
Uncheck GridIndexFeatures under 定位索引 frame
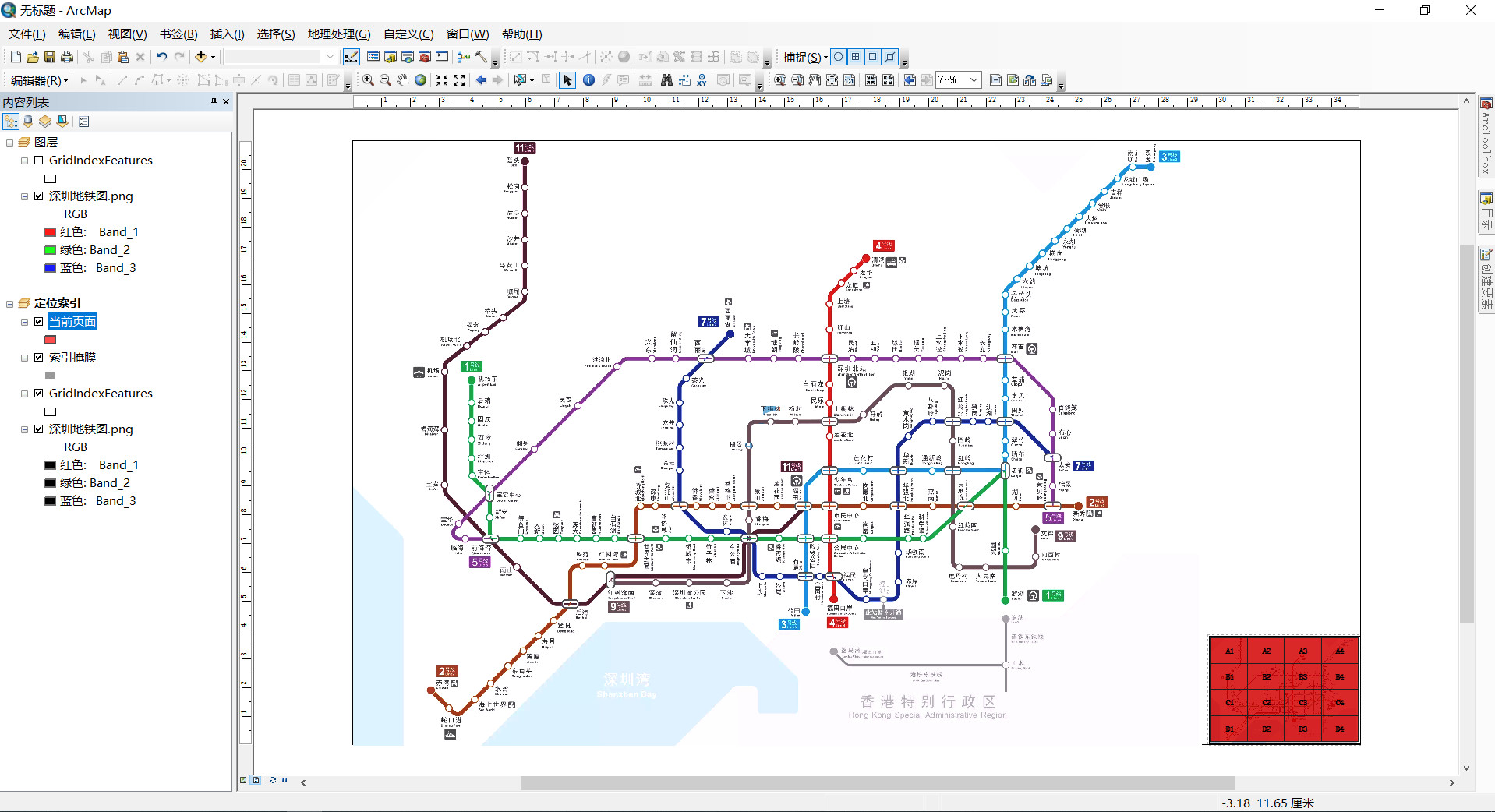click(x=38, y=394)
